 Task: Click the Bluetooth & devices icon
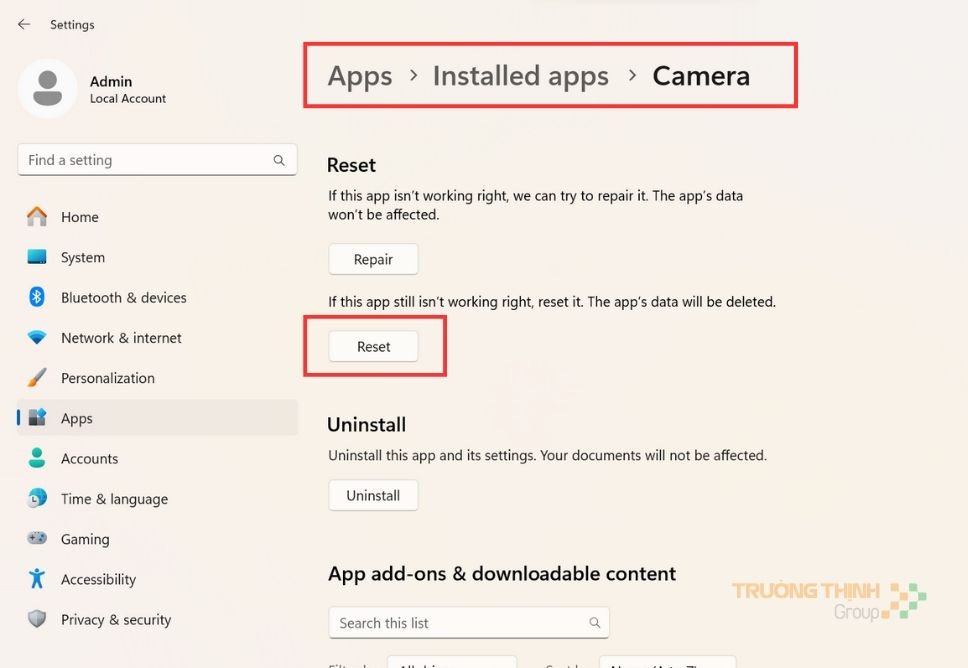pos(35,297)
